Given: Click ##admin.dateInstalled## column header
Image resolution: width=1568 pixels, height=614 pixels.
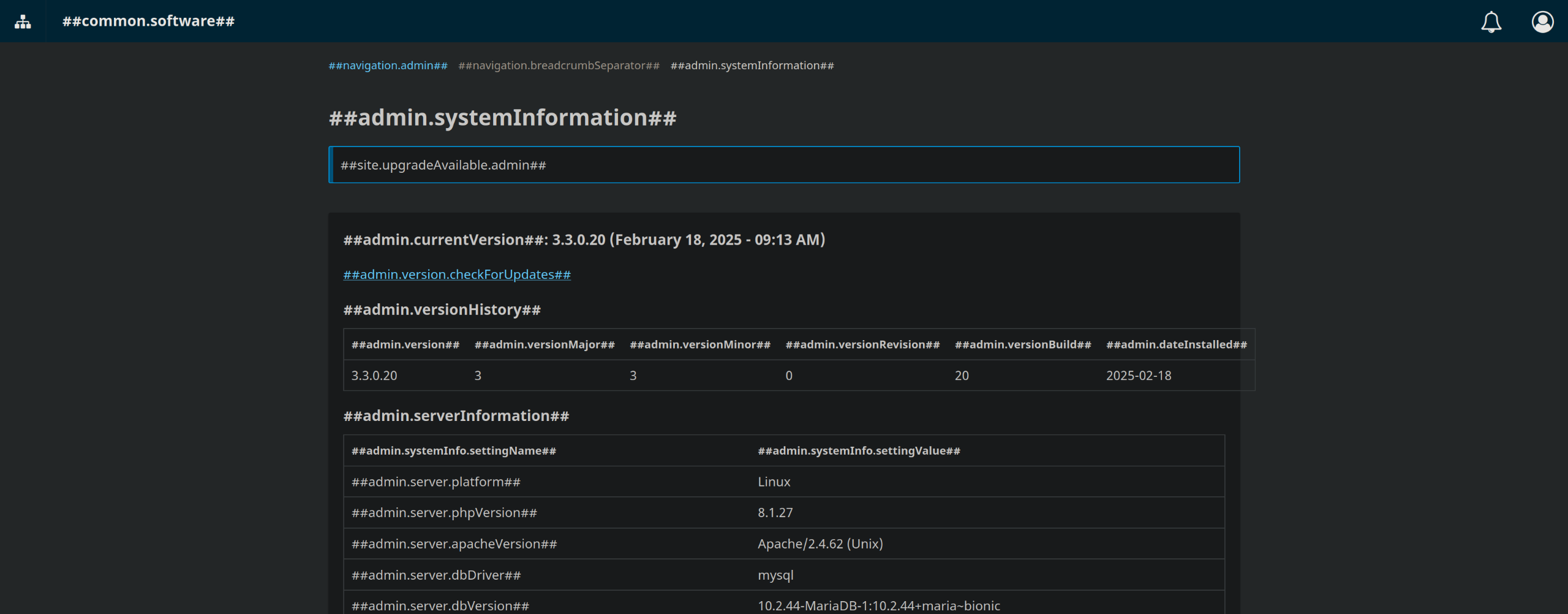Looking at the screenshot, I should 1177,345.
